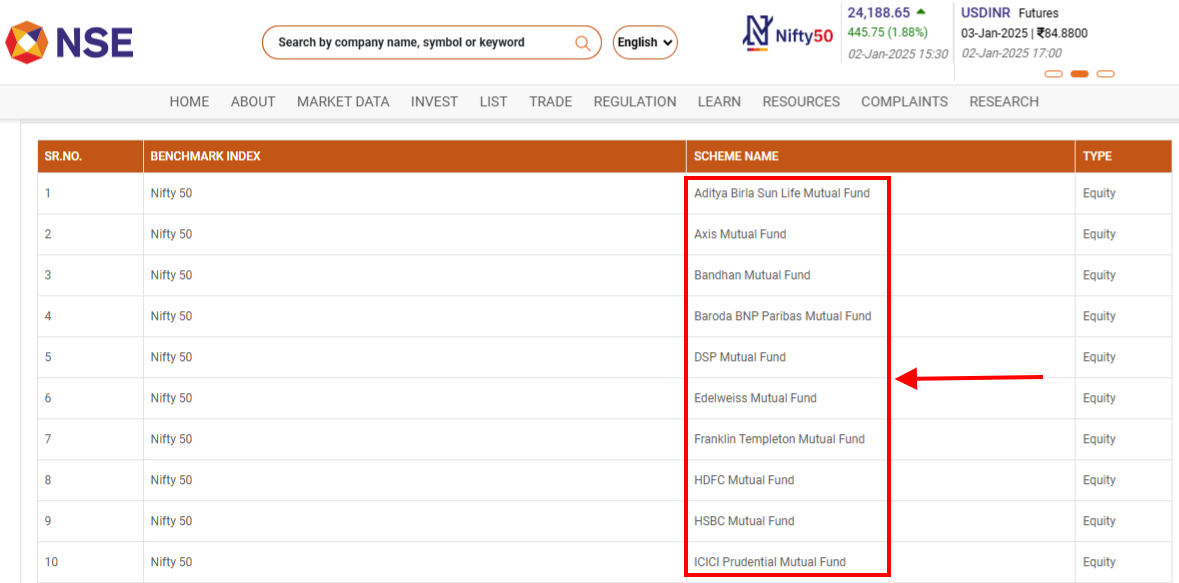Open the Franklin Templeton Mutual Fund link

[779, 439]
